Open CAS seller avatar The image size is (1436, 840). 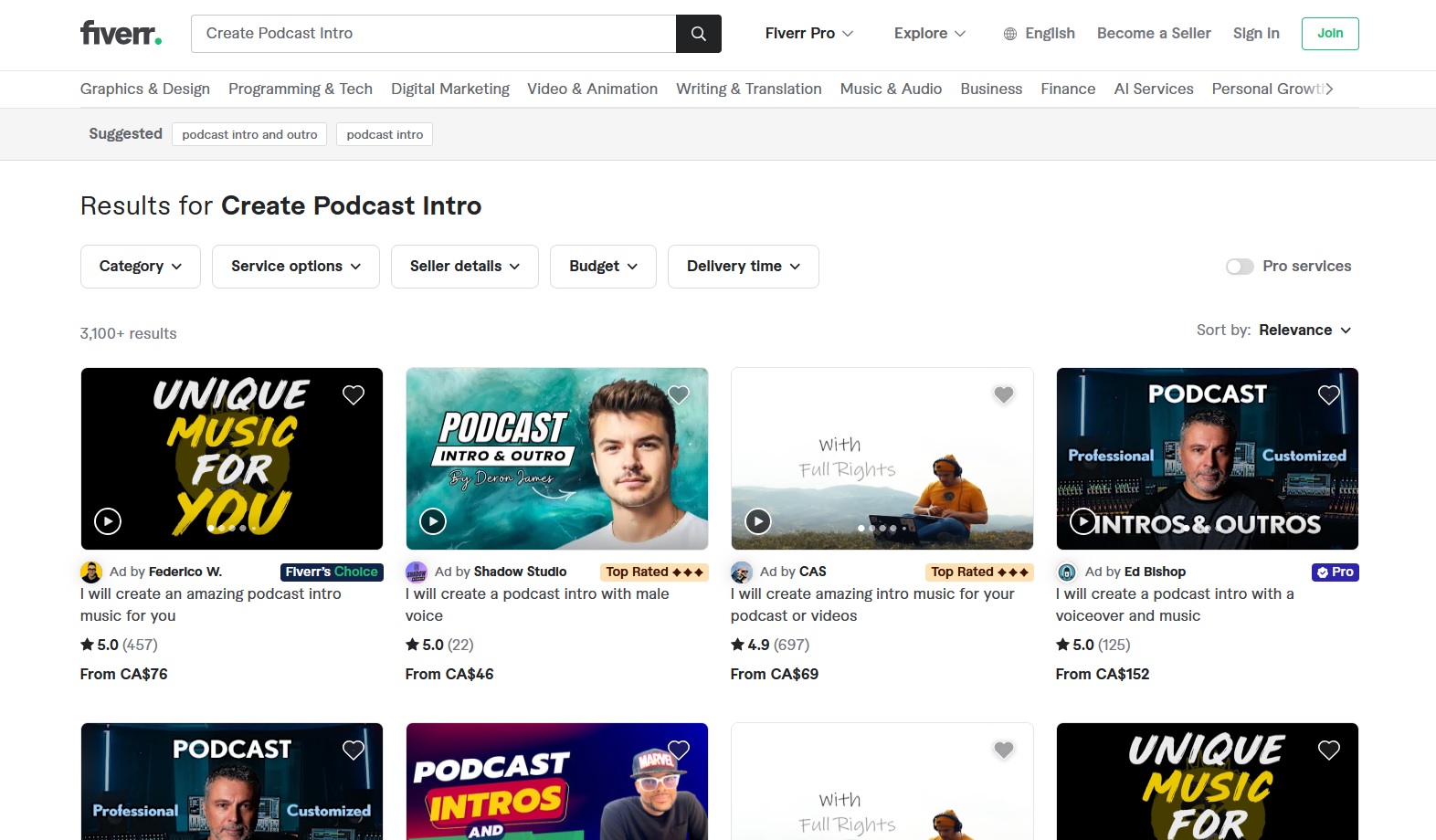pyautogui.click(x=742, y=572)
